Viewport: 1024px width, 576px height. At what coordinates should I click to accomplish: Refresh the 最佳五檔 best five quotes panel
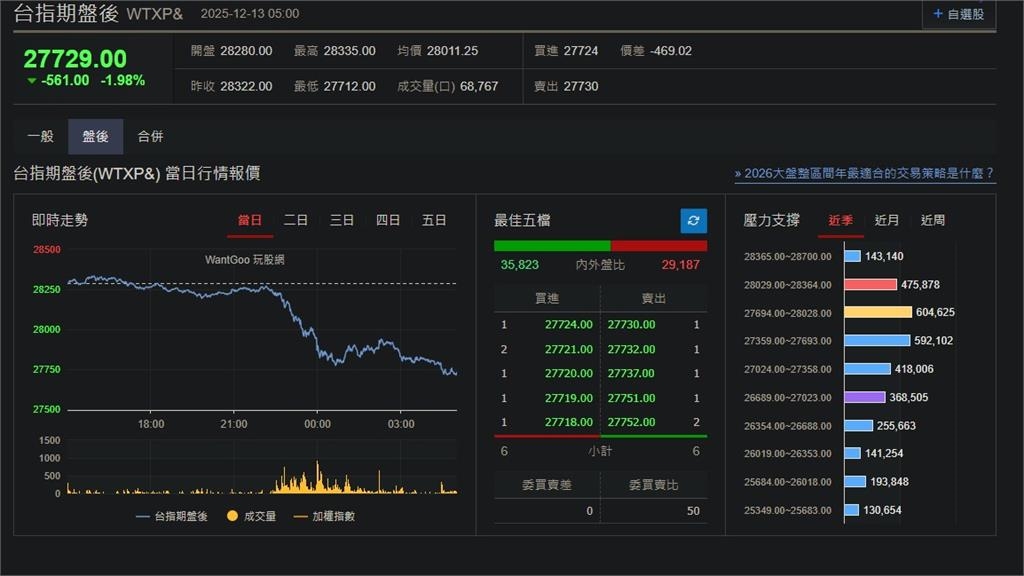click(x=694, y=220)
